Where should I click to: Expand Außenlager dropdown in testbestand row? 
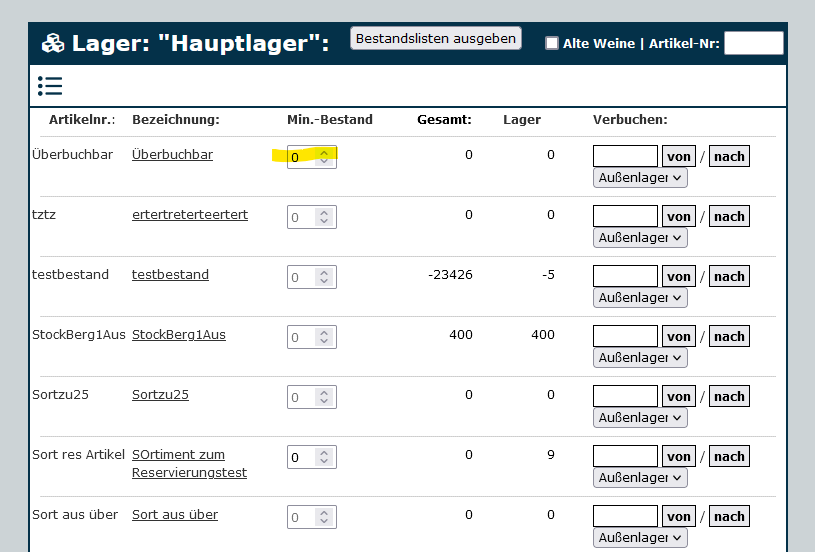click(640, 298)
